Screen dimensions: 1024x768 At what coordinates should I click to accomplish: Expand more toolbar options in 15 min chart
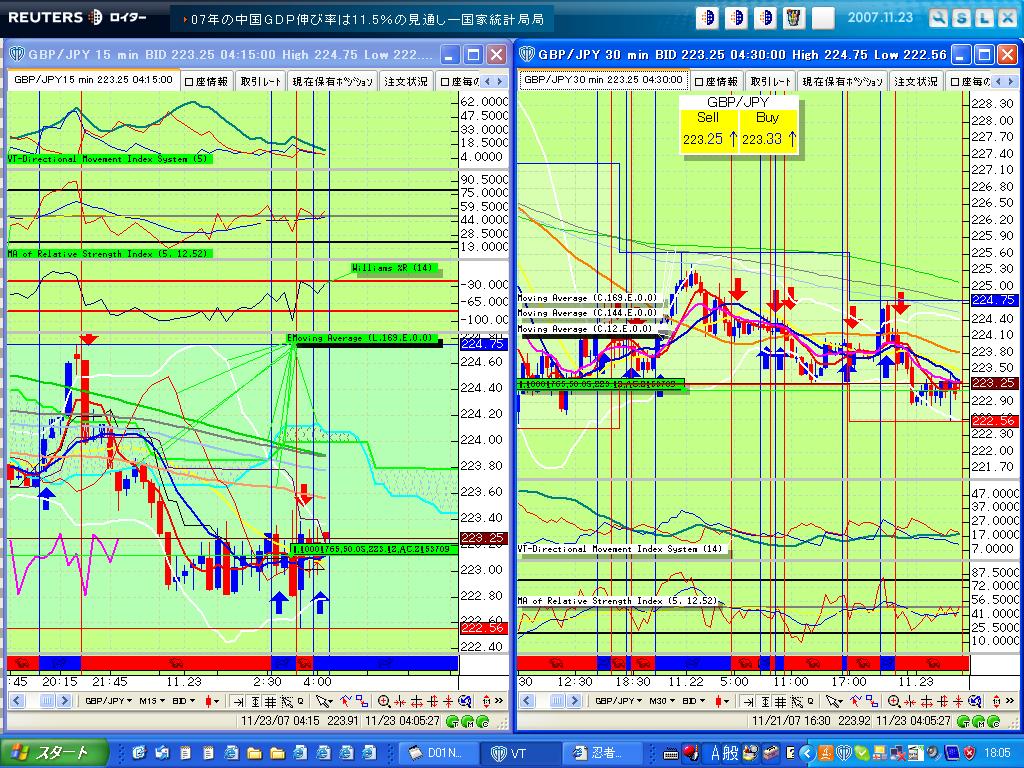point(499,701)
